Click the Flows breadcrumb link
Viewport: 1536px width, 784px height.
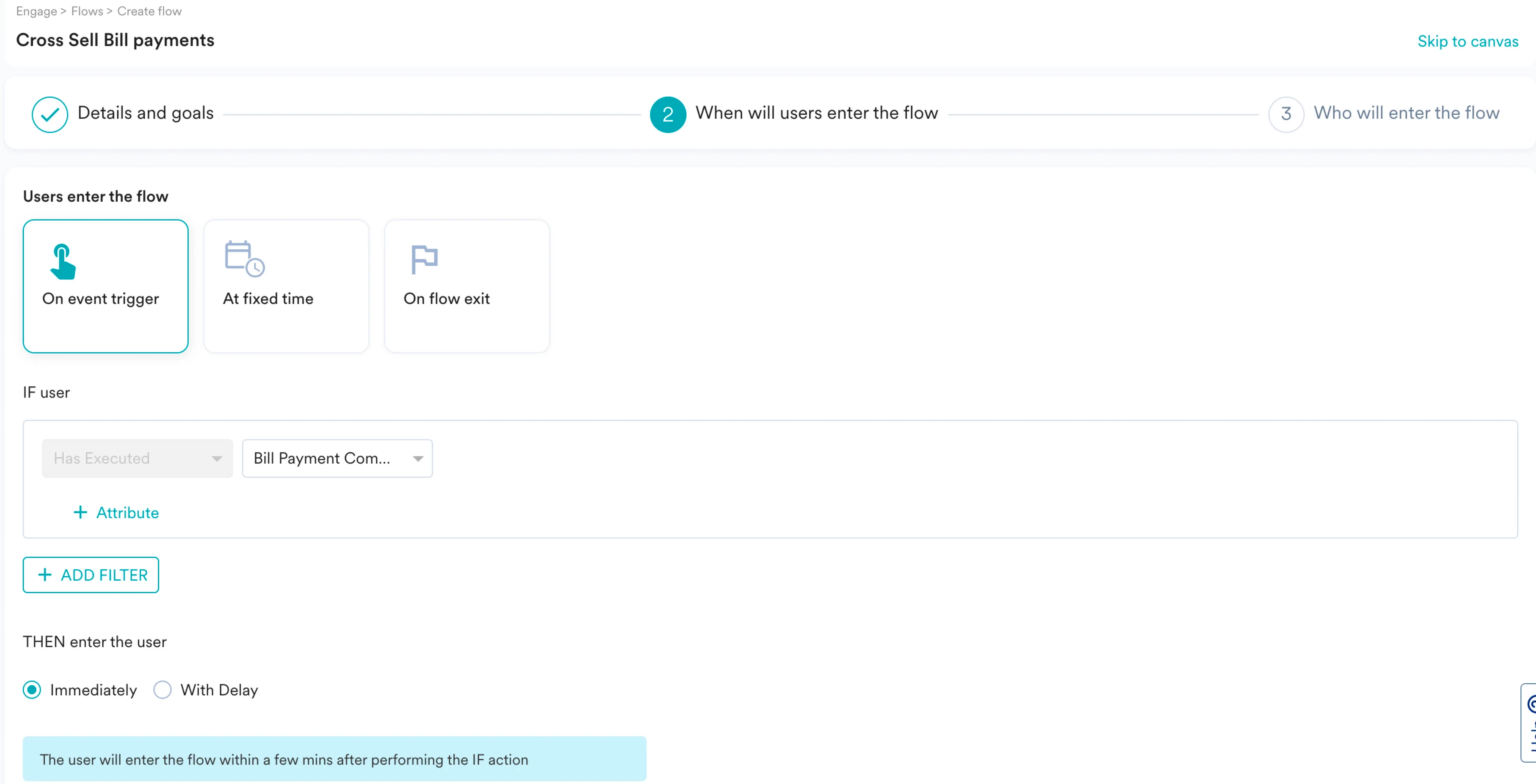coord(86,11)
